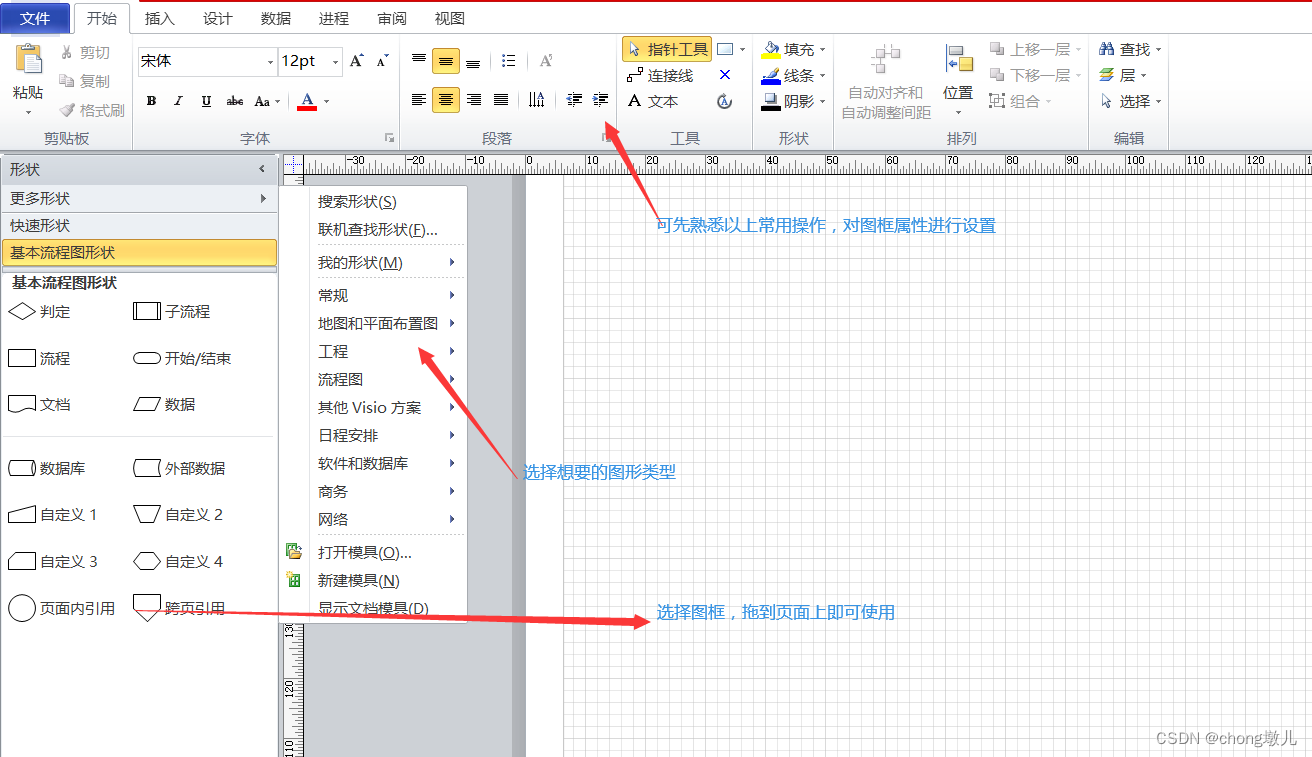Open the font name combo box 宋体
The width and height of the screenshot is (1312, 757).
click(x=207, y=61)
